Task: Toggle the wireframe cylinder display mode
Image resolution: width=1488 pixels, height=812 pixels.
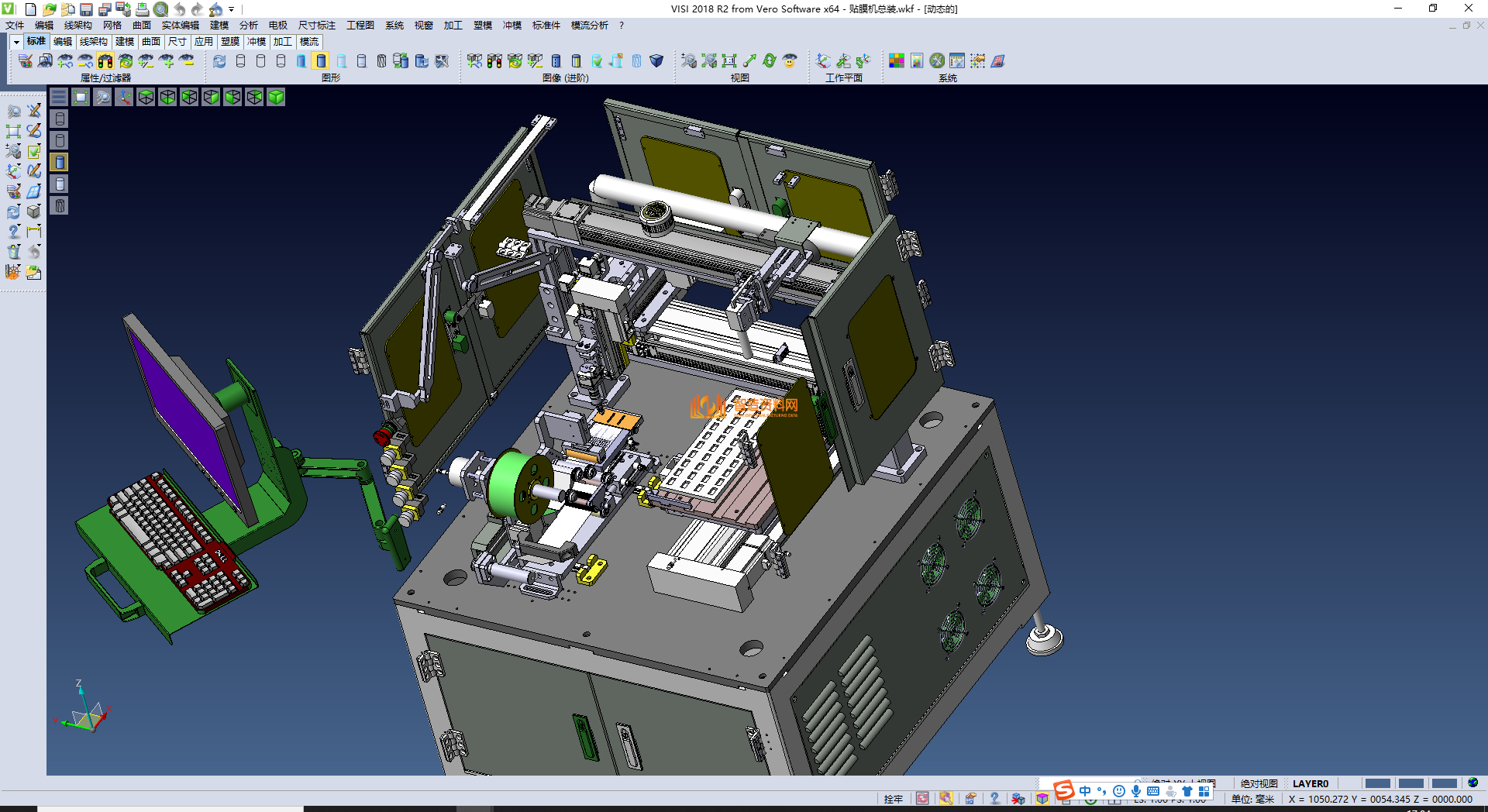Action: coord(240,60)
